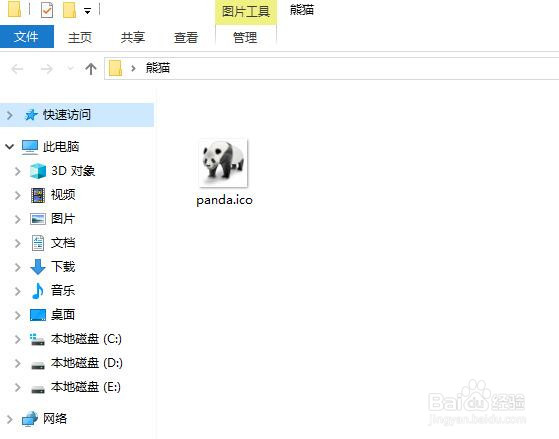This screenshot has height=439, width=559.
Task: Open 3D 对象 folder in sidebar
Action: coord(73,171)
